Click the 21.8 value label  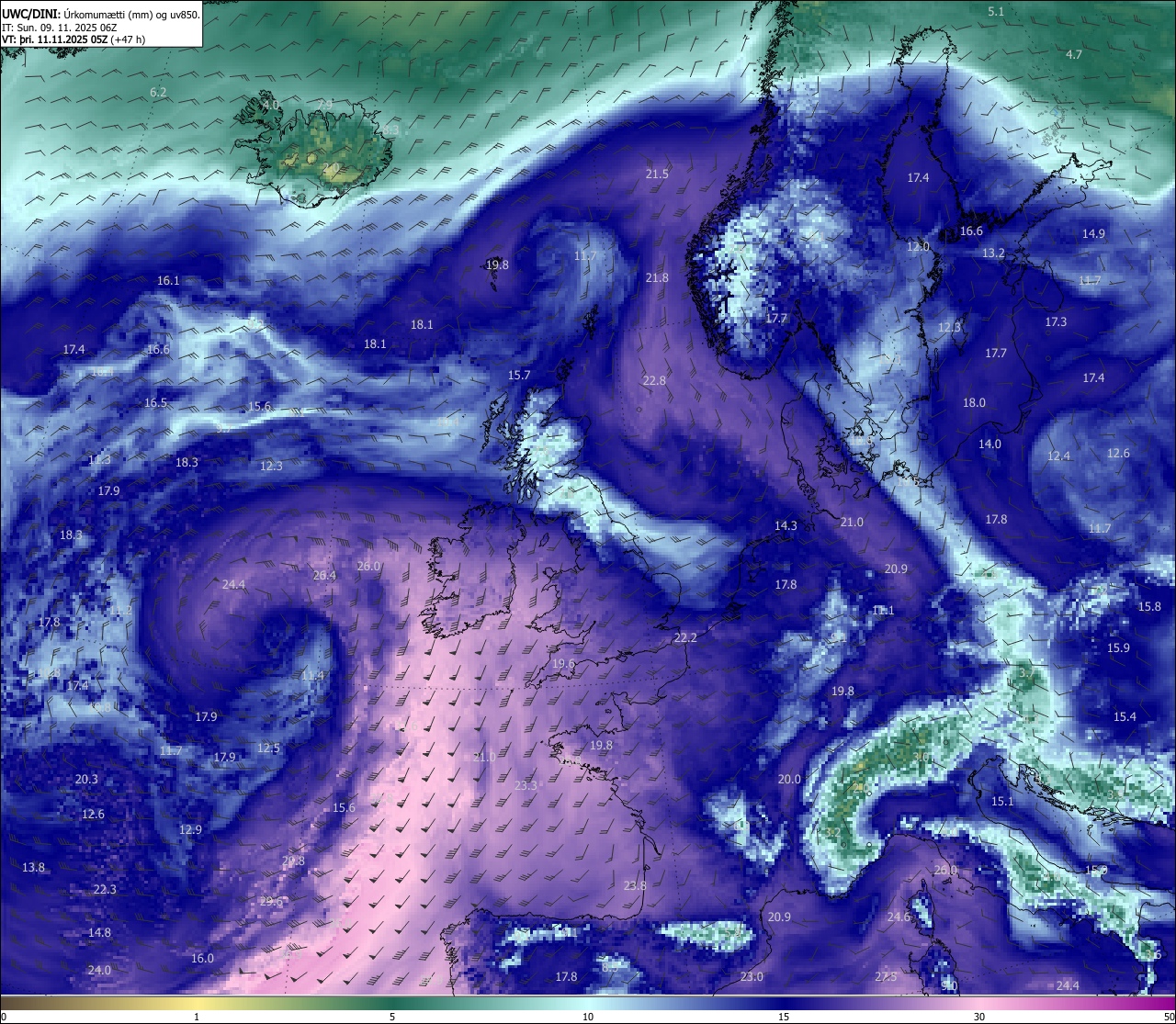click(657, 277)
